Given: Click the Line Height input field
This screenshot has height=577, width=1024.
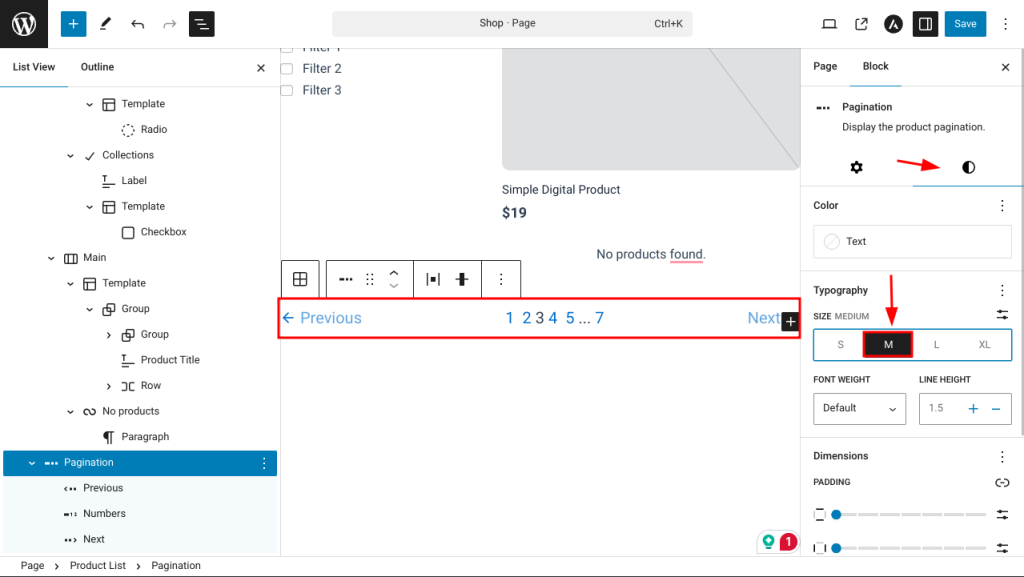Looking at the screenshot, I should (x=942, y=408).
